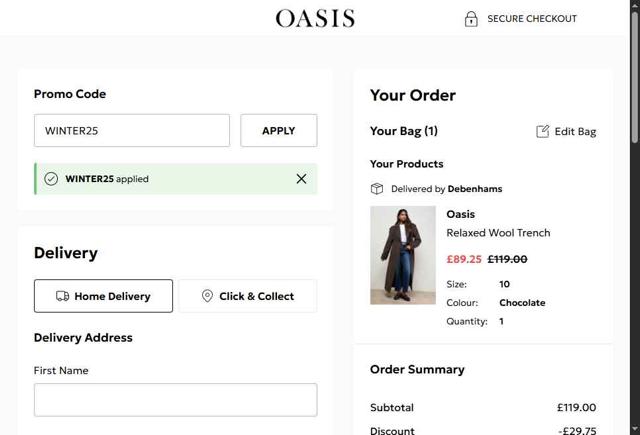The width and height of the screenshot is (640, 435).
Task: Focus the promo code input field
Action: coord(131,130)
